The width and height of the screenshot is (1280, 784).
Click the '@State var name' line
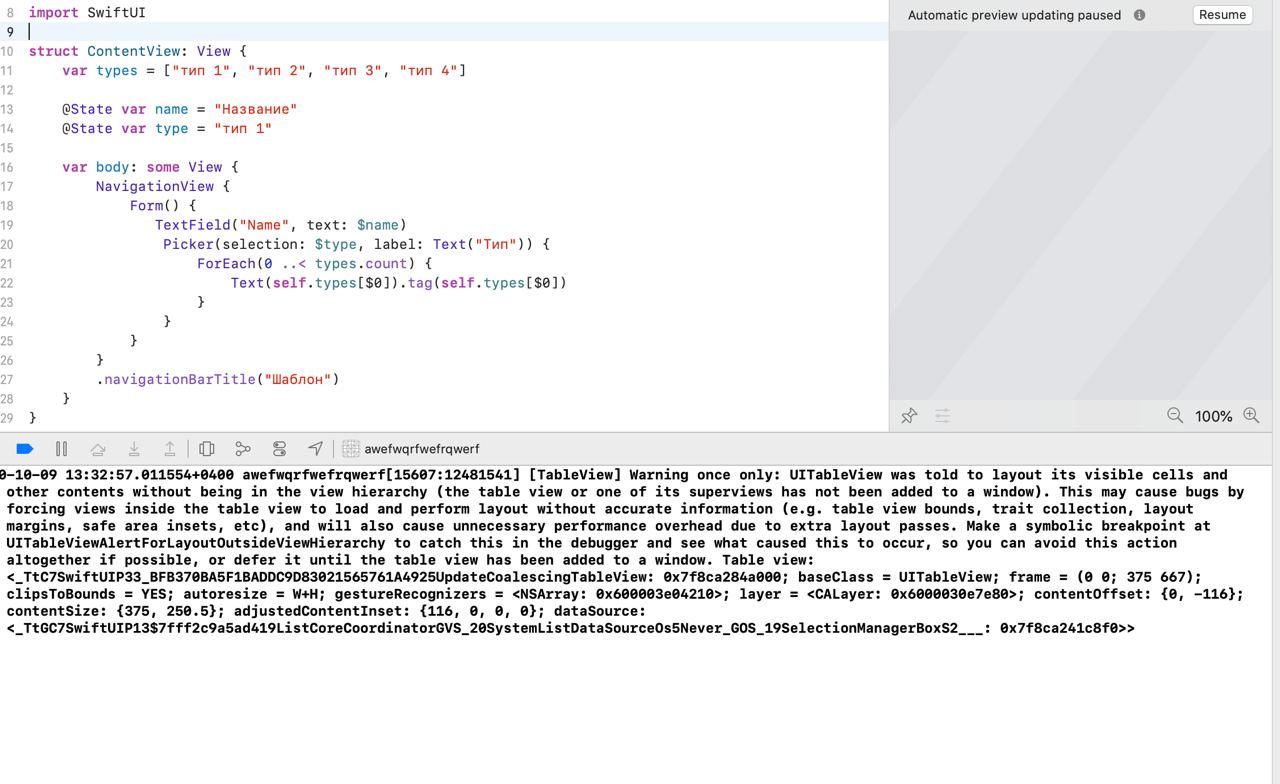click(179, 109)
